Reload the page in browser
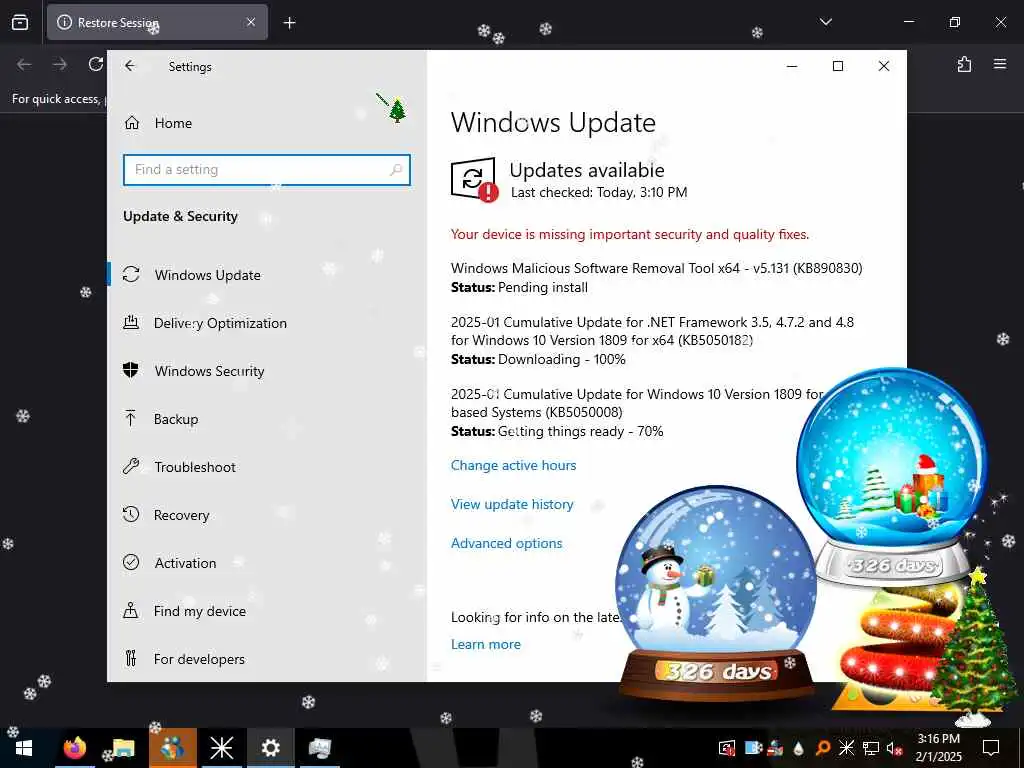The image size is (1024, 768). [96, 64]
